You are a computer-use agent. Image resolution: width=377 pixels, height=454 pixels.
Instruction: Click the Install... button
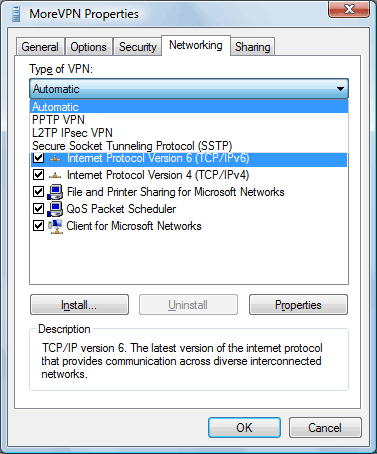coord(79,305)
